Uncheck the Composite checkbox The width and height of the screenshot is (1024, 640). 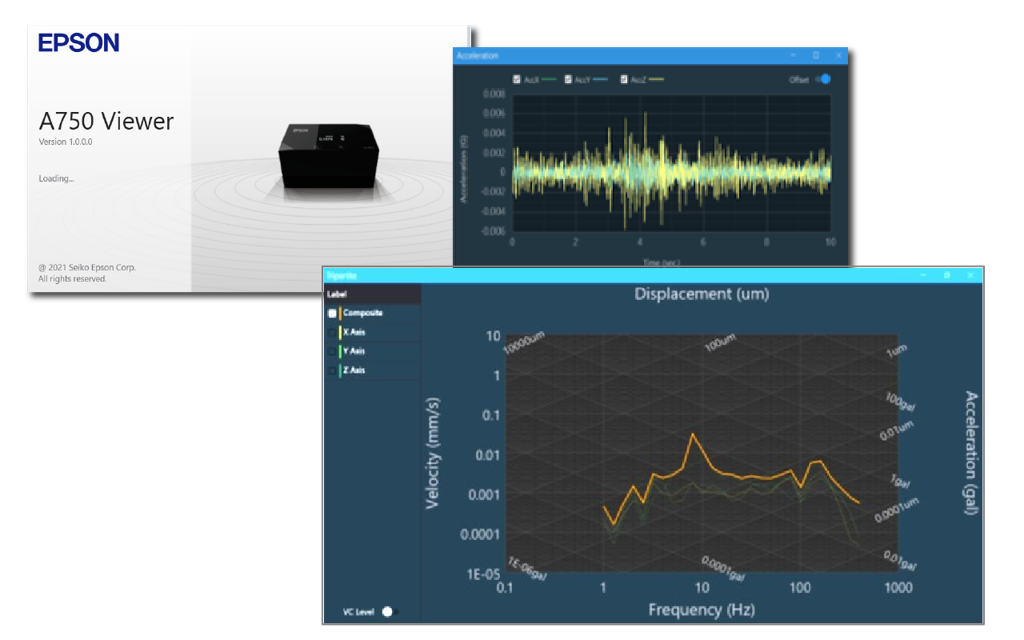[332, 313]
